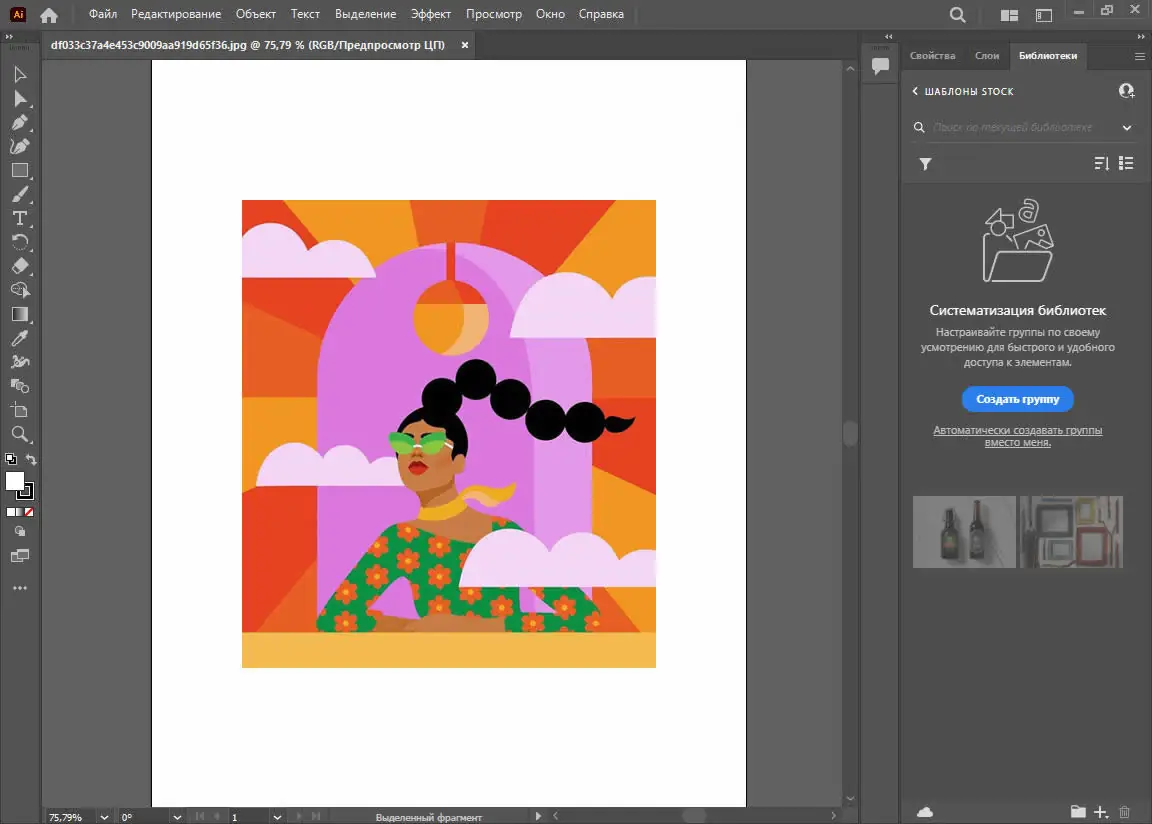Viewport: 1152px width, 824px height.
Task: Activate the Type tool
Action: point(20,219)
